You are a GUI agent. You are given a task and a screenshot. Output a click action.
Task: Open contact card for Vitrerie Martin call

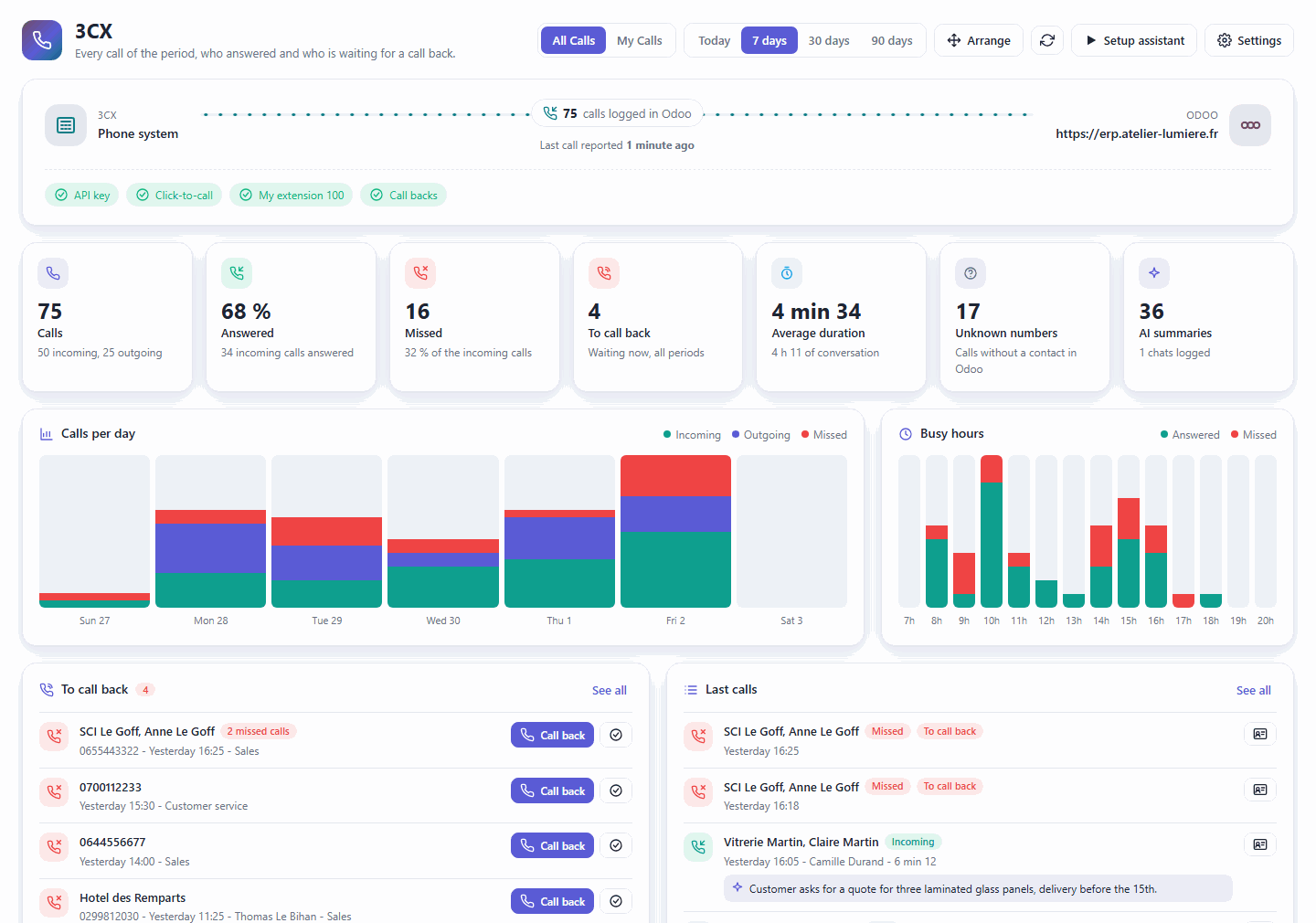[x=1260, y=844]
